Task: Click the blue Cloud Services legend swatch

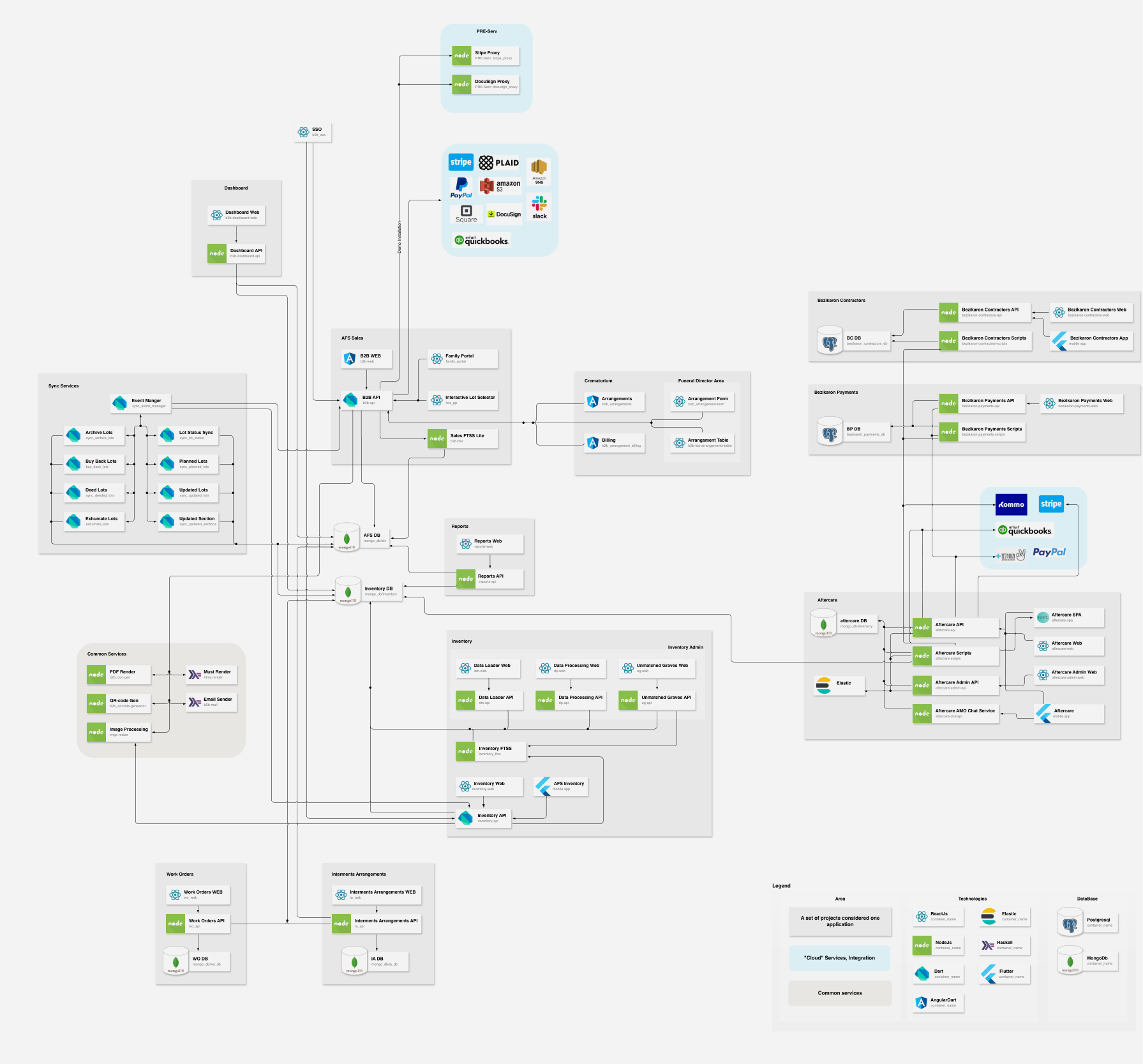Action: pos(839,958)
